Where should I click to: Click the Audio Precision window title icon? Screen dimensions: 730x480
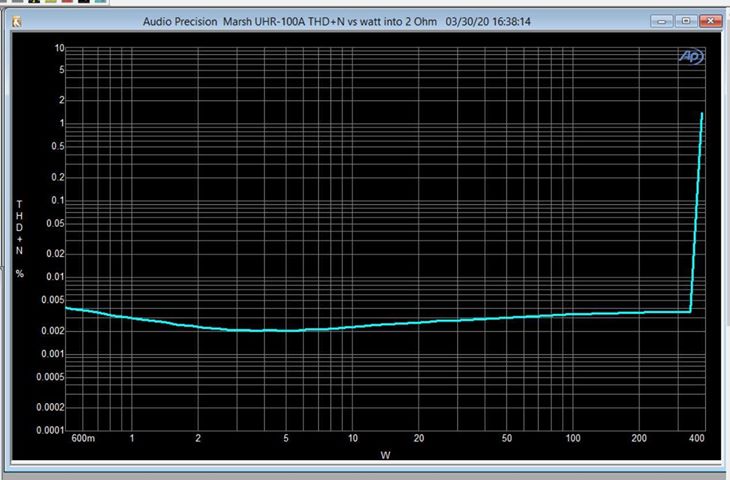(x=17, y=21)
